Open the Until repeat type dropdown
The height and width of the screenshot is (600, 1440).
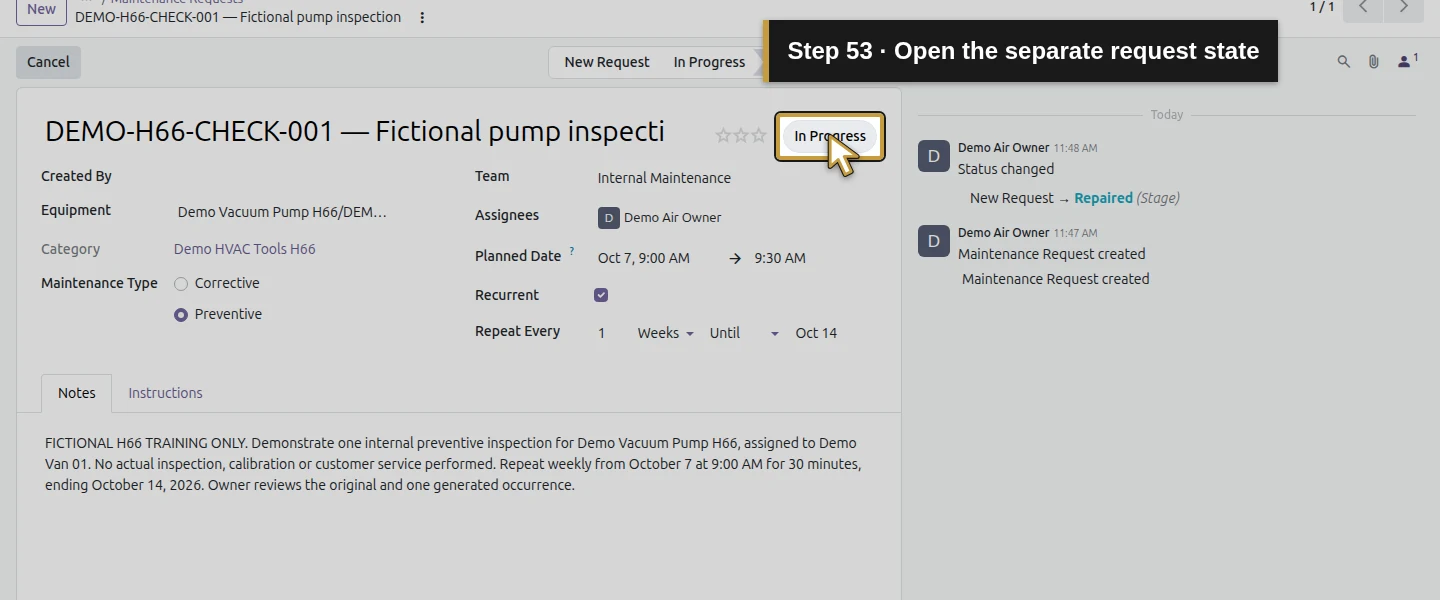click(x=744, y=333)
